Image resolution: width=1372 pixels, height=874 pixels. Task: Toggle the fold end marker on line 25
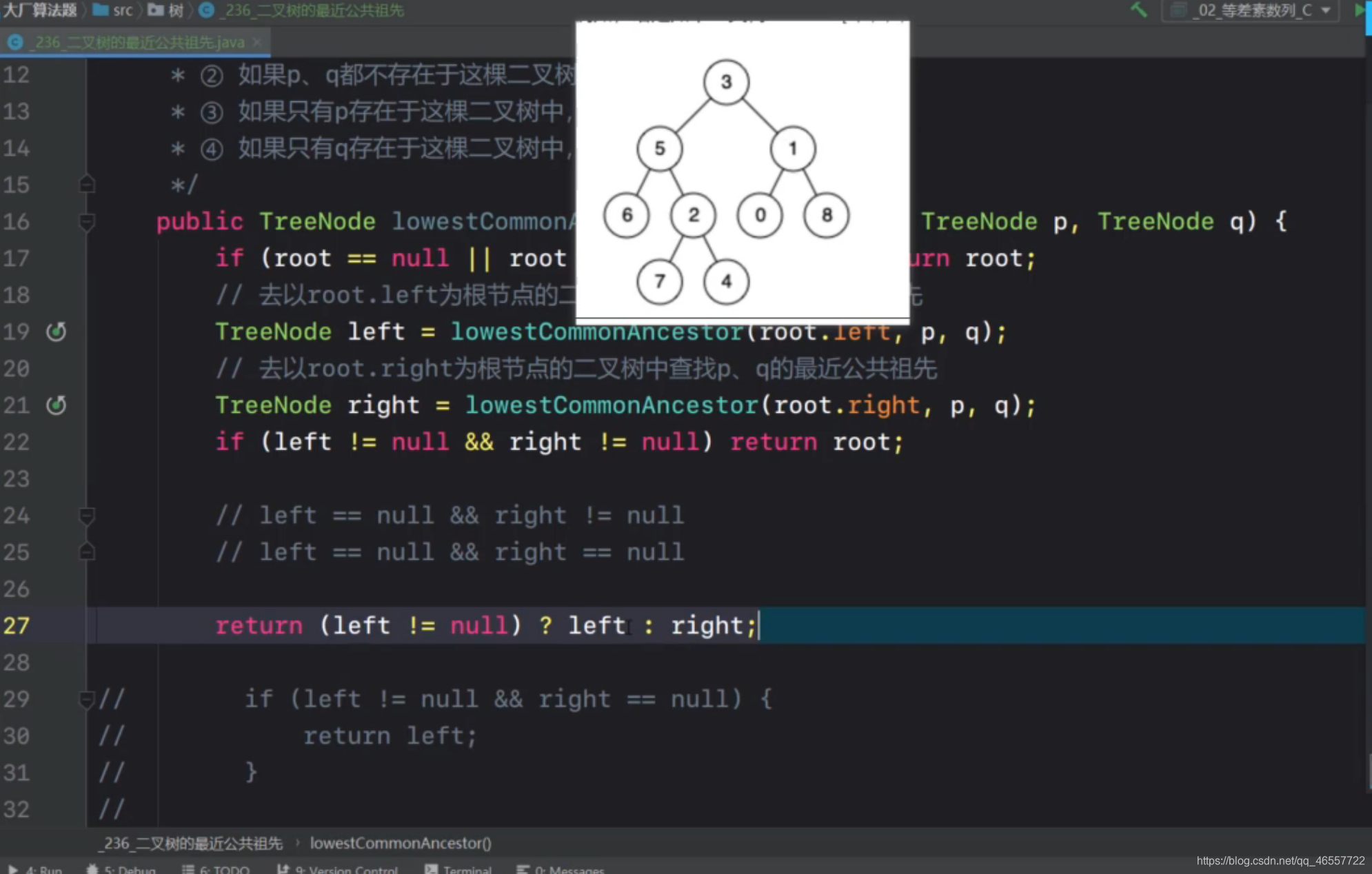click(x=87, y=551)
